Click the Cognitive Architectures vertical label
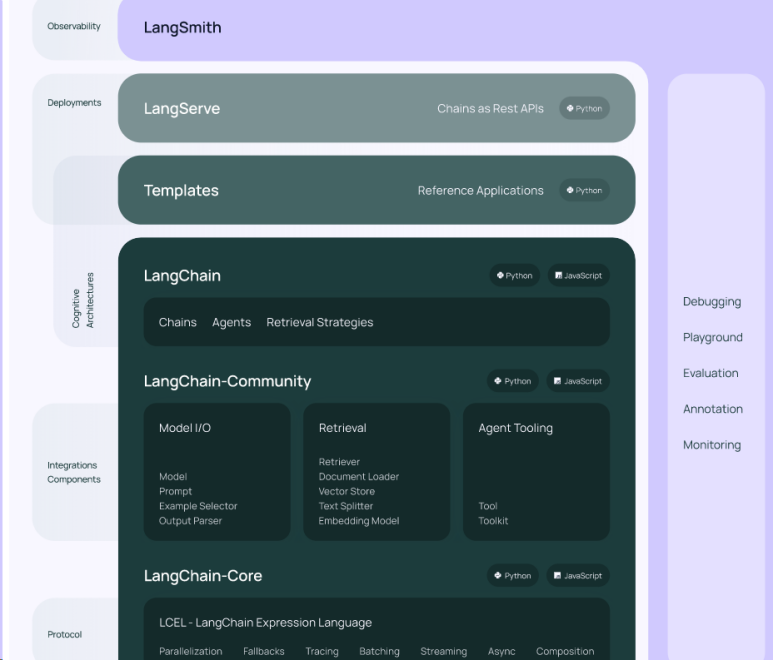 82,300
